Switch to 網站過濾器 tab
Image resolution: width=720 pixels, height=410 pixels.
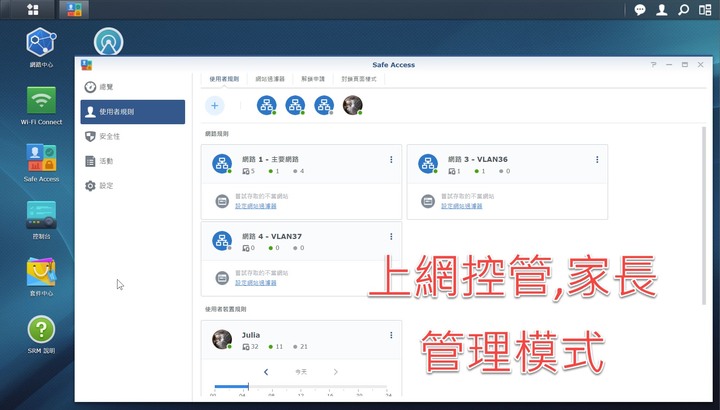(x=270, y=79)
